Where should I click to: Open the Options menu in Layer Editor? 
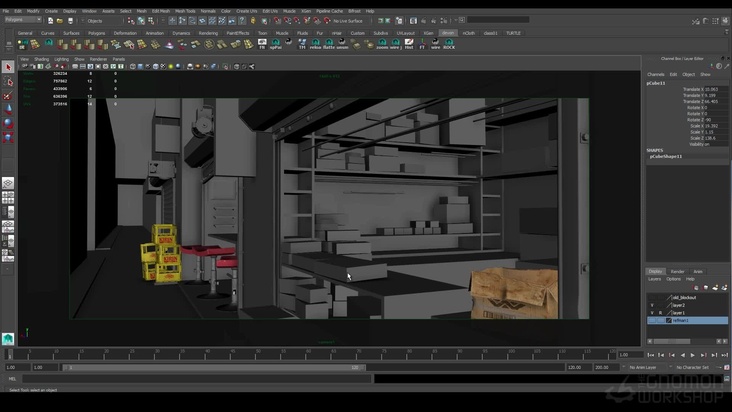pos(673,279)
